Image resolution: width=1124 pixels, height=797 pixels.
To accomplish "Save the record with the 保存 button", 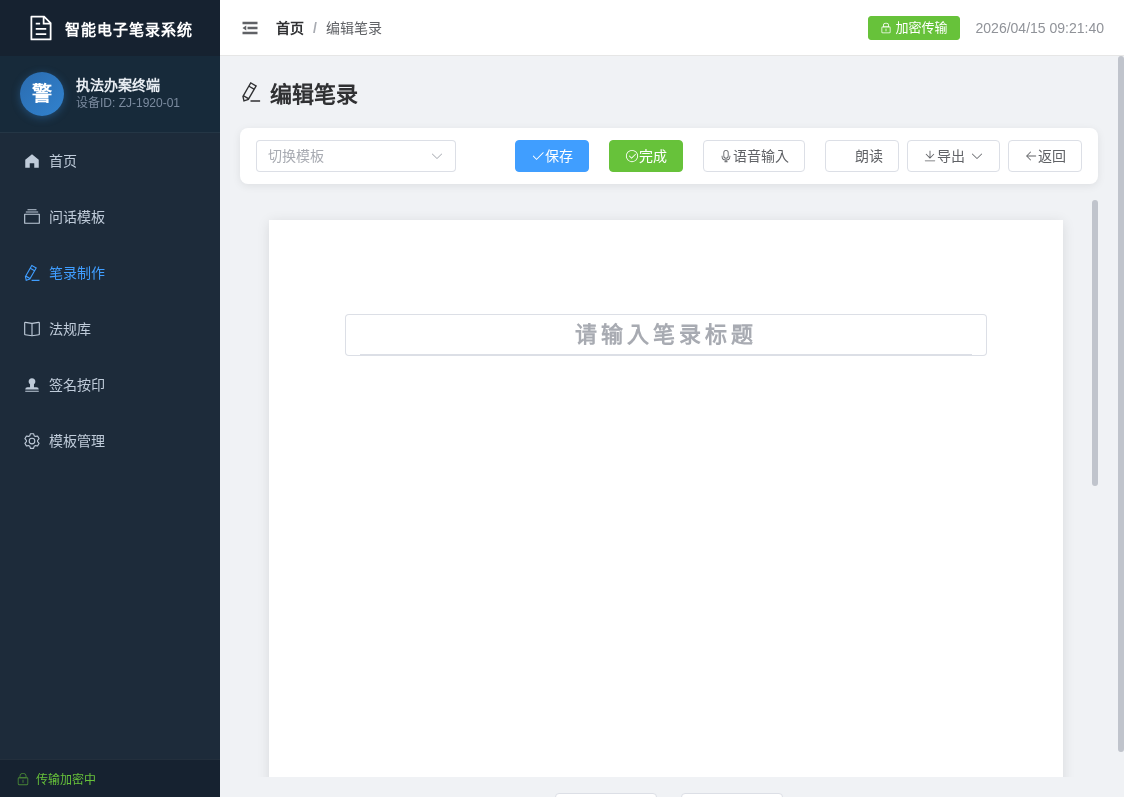I will coord(552,156).
